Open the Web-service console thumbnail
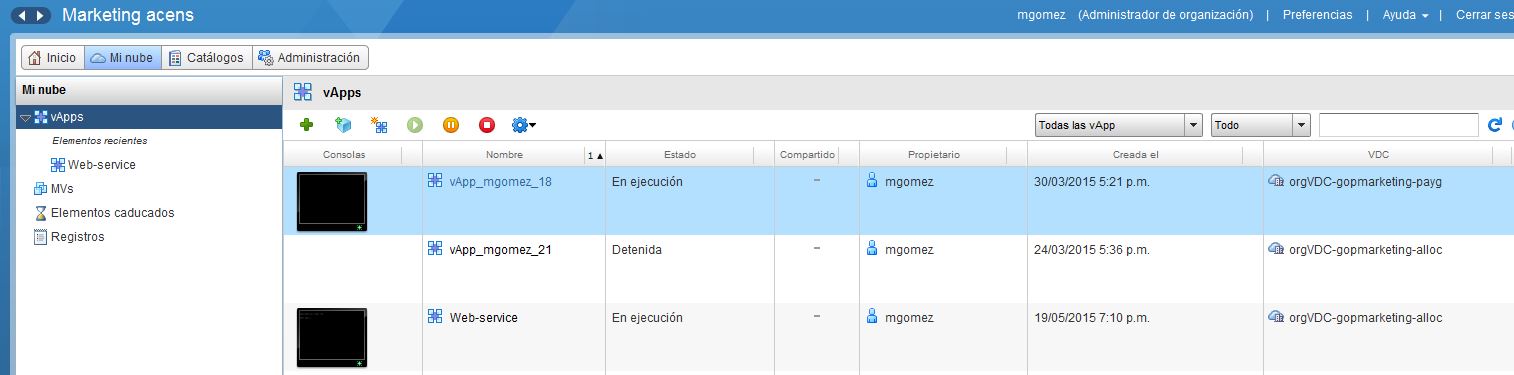Viewport: 1514px width, 375px height. click(331, 338)
